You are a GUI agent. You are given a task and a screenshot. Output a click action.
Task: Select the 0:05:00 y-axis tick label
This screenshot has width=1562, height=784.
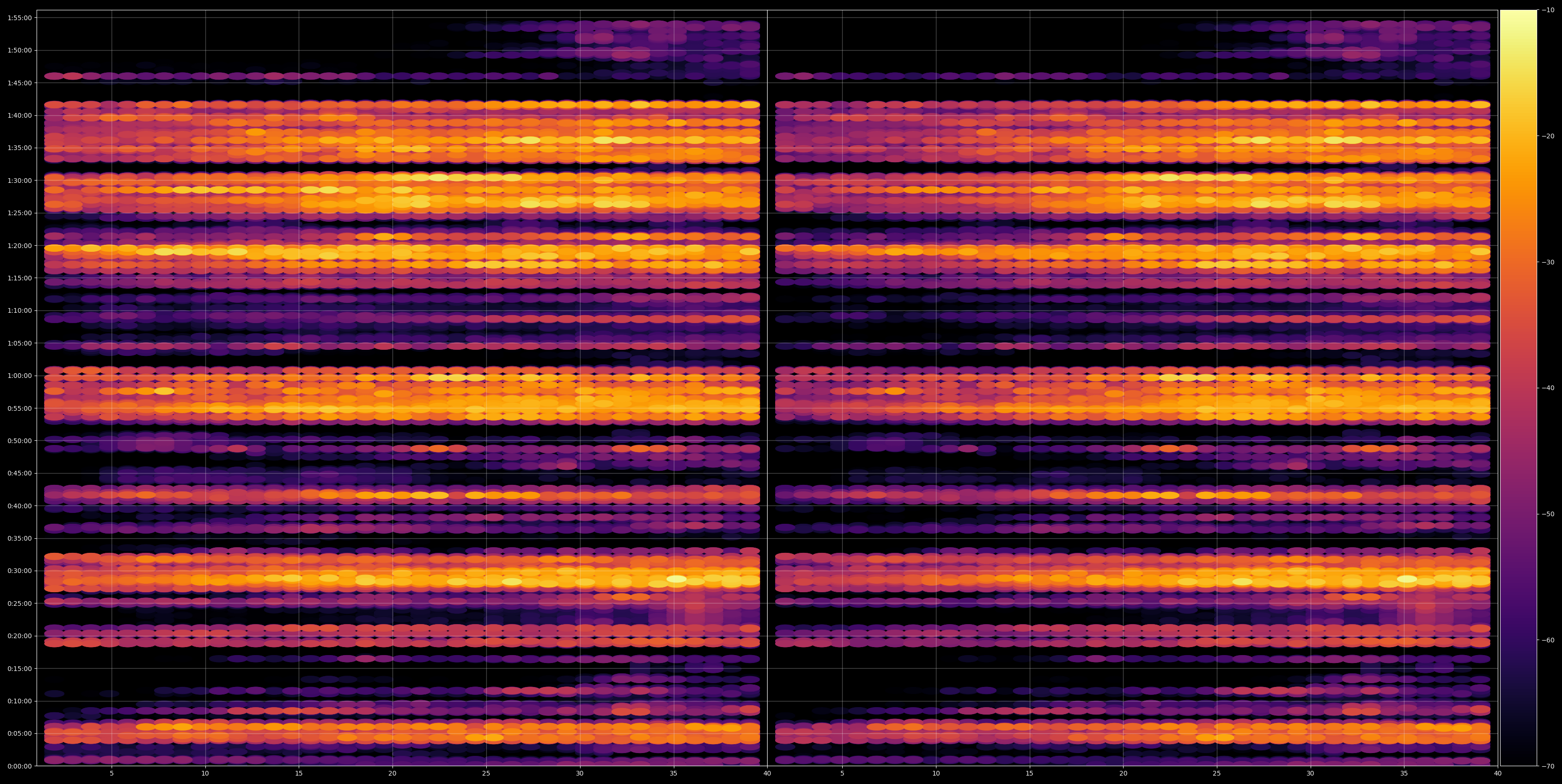tap(19, 734)
